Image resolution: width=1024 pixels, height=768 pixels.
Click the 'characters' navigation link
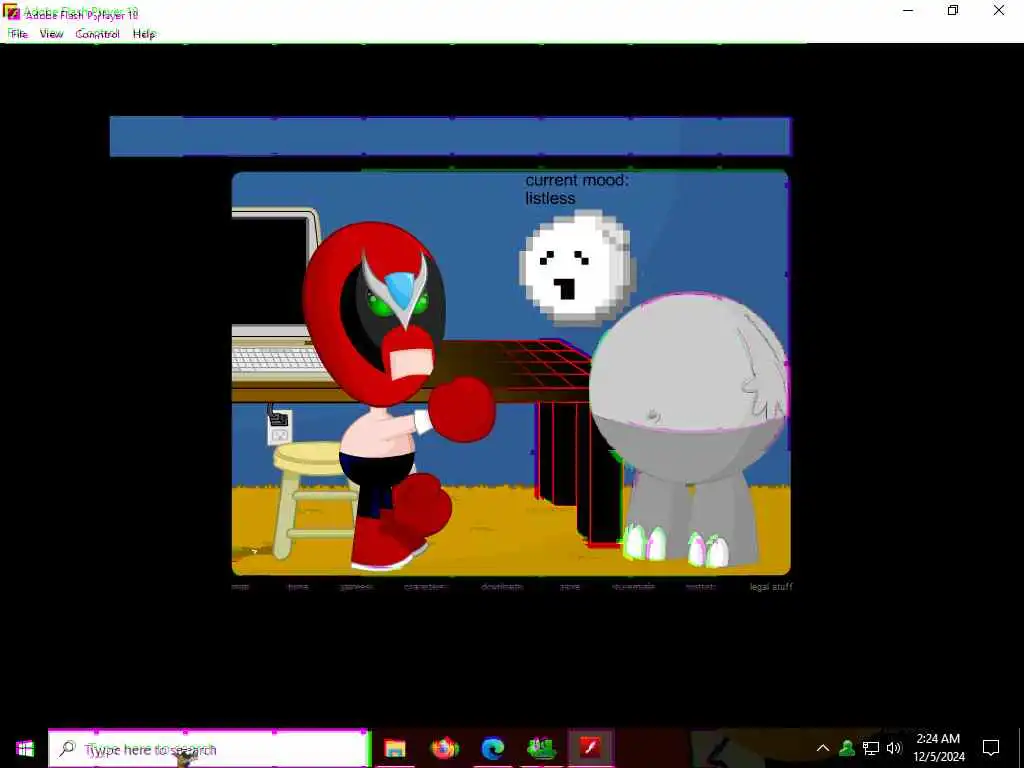[424, 587]
